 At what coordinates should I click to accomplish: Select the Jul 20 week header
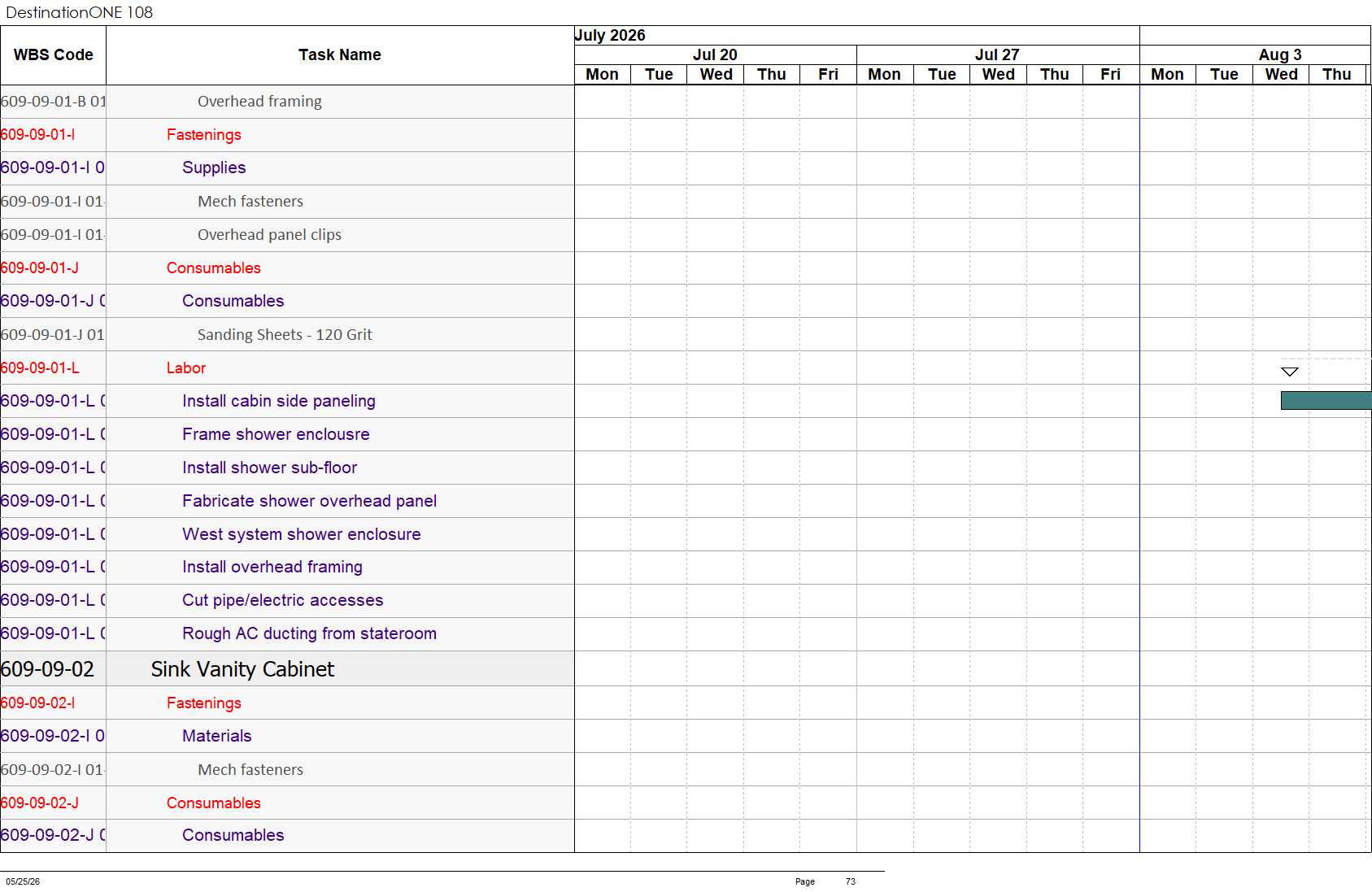point(715,54)
